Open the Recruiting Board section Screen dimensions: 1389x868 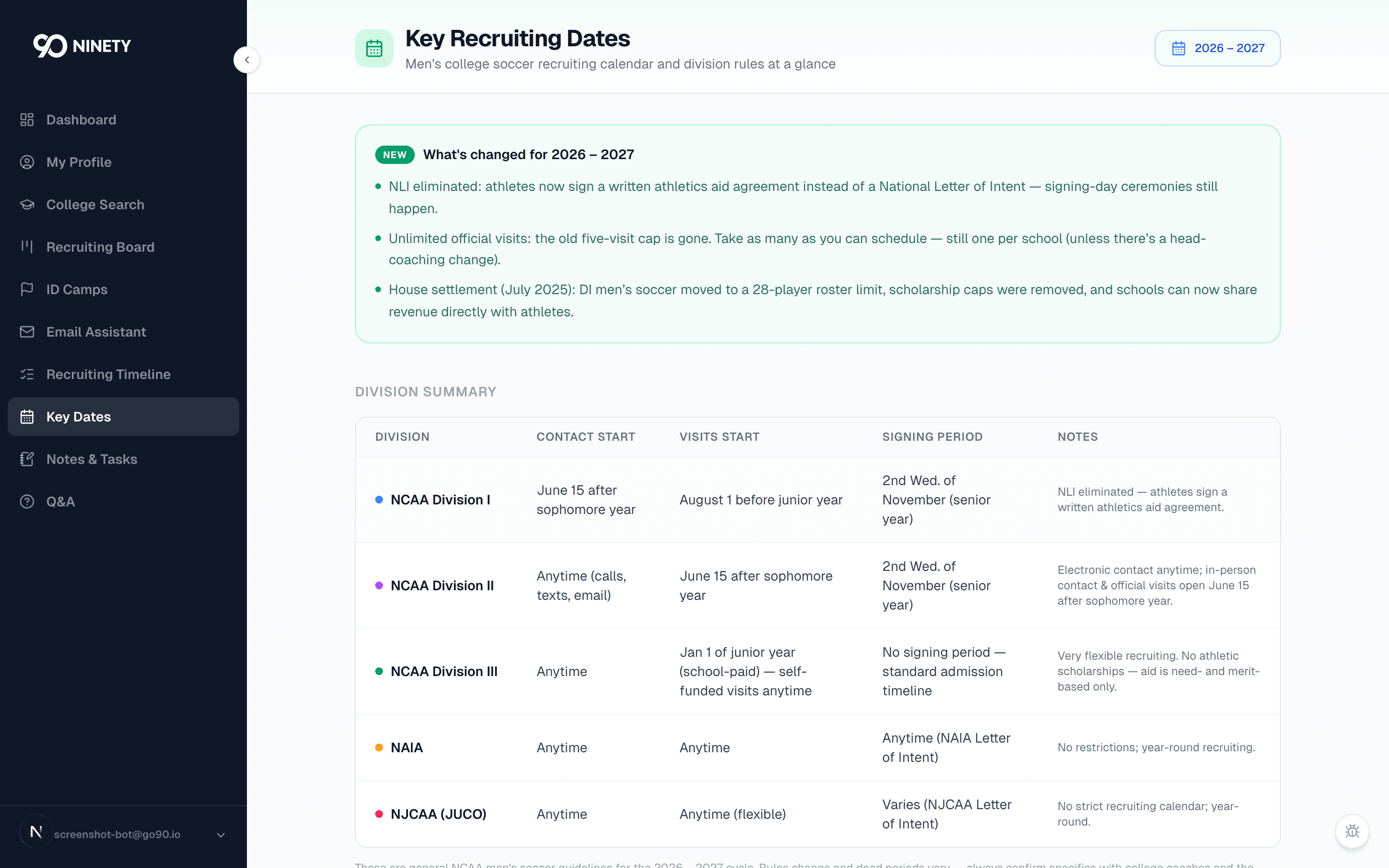tap(123, 247)
